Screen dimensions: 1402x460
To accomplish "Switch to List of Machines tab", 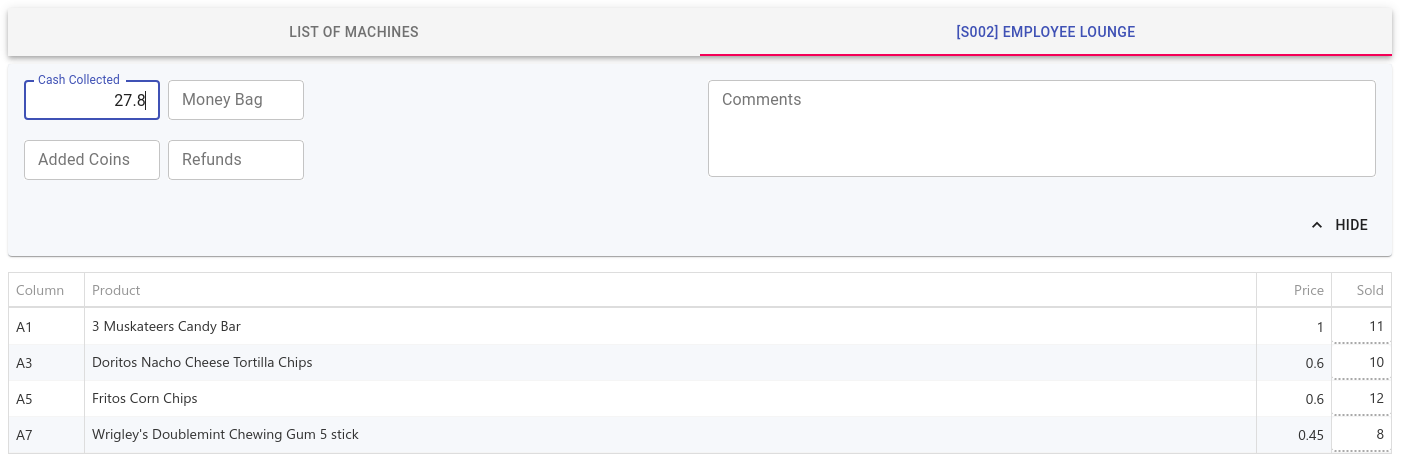I will (x=354, y=32).
